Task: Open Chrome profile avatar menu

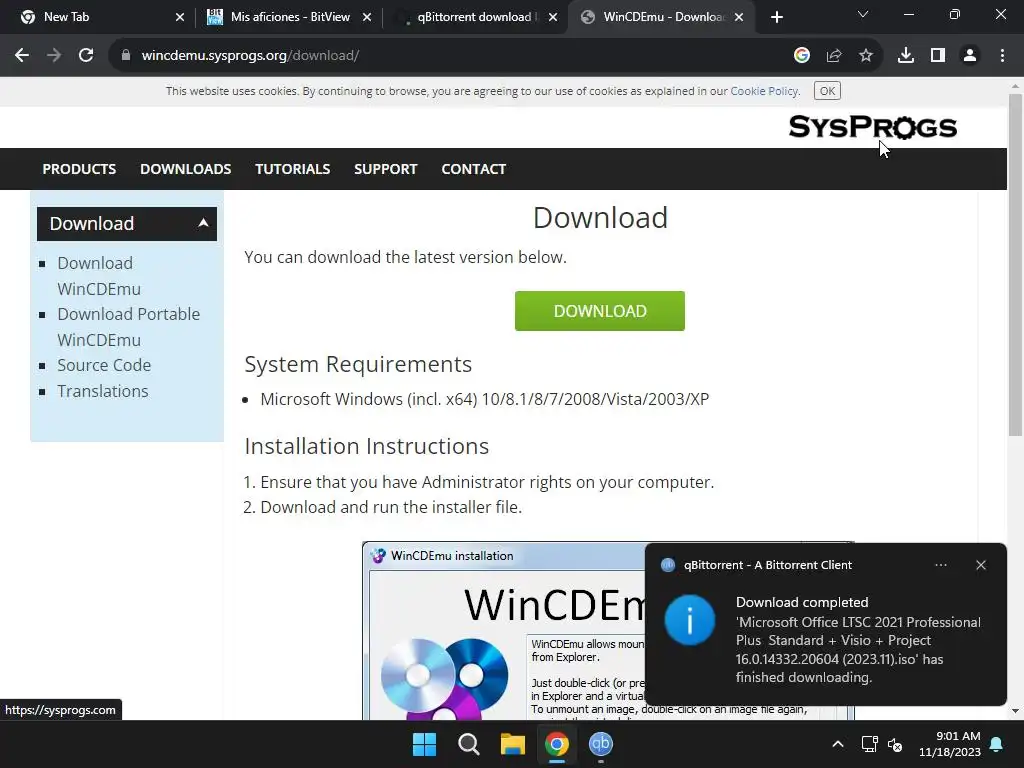Action: pos(970,56)
